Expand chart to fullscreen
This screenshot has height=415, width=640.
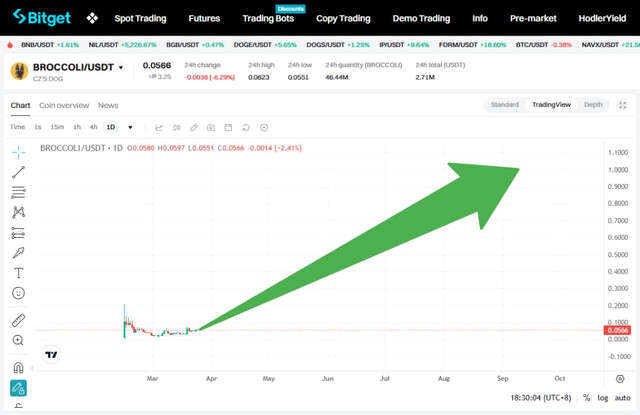click(x=622, y=105)
